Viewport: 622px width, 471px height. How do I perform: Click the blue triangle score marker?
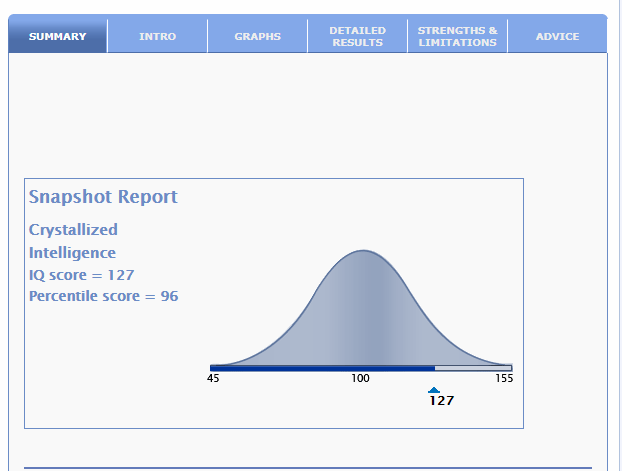(433, 390)
